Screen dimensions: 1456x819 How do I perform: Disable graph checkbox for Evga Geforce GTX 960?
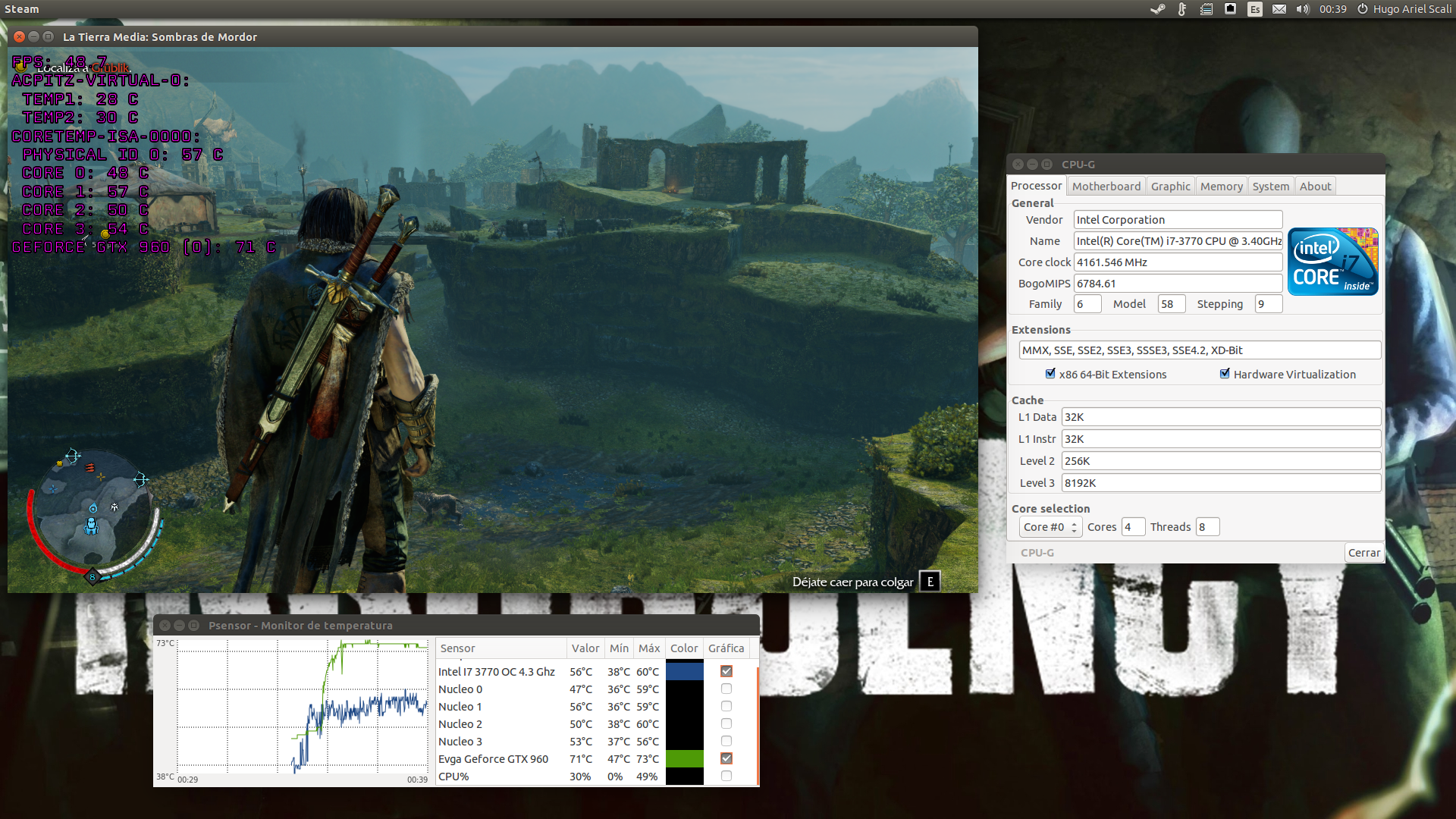click(x=726, y=758)
